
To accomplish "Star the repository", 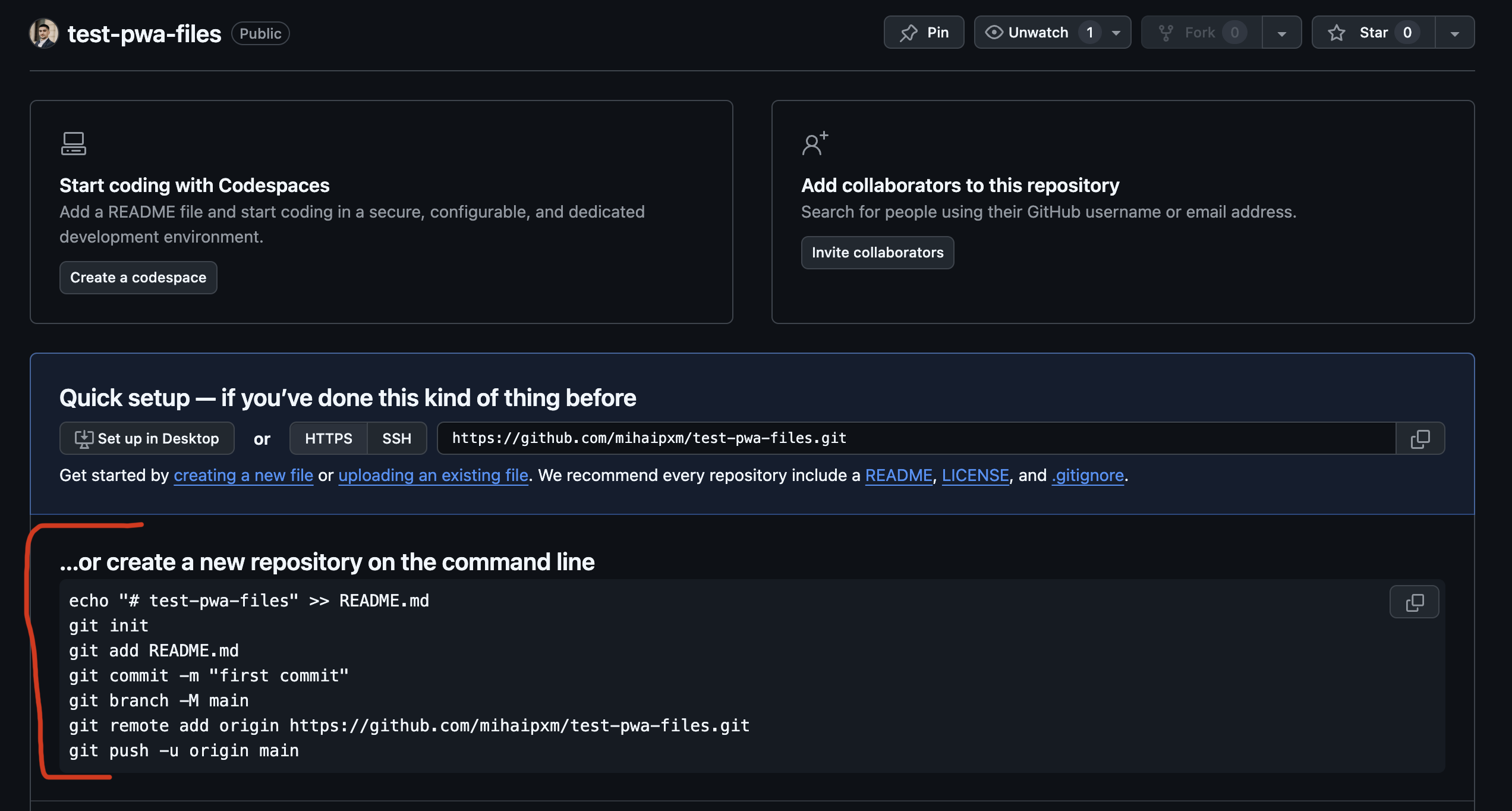I will pos(1373,32).
